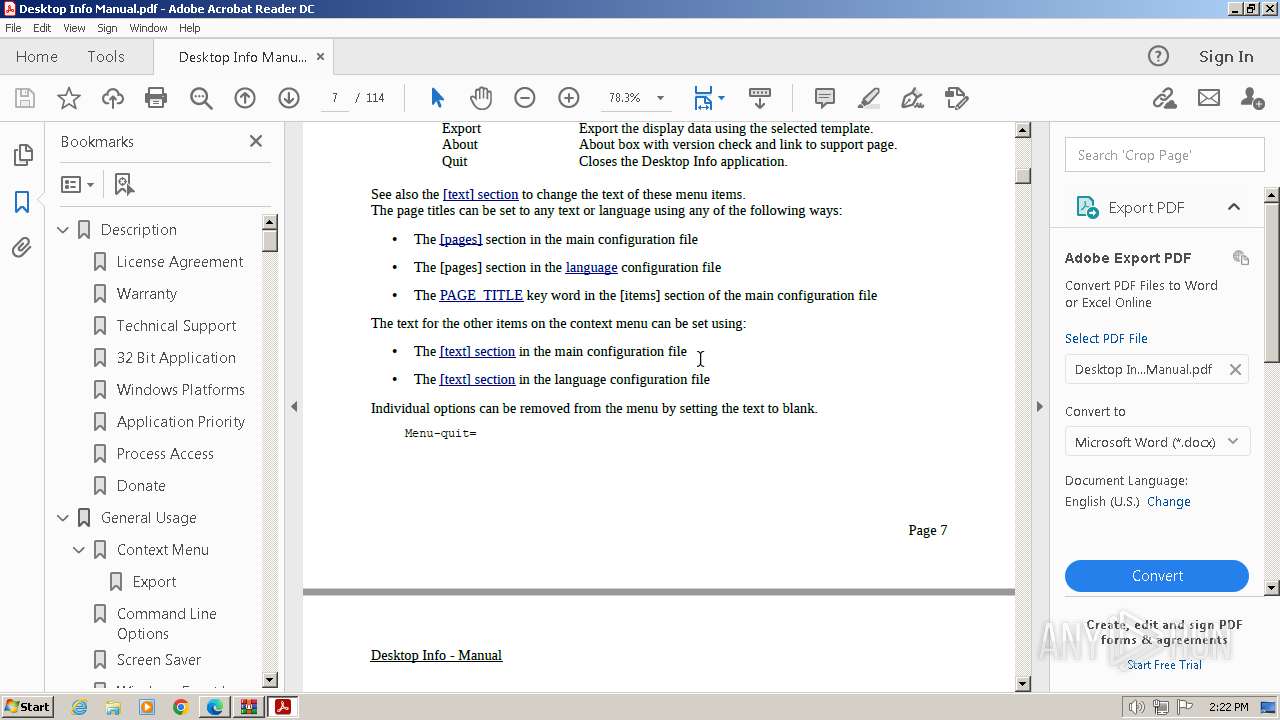Open the Help question mark icon
Image resolution: width=1280 pixels, height=720 pixels.
[x=1158, y=56]
